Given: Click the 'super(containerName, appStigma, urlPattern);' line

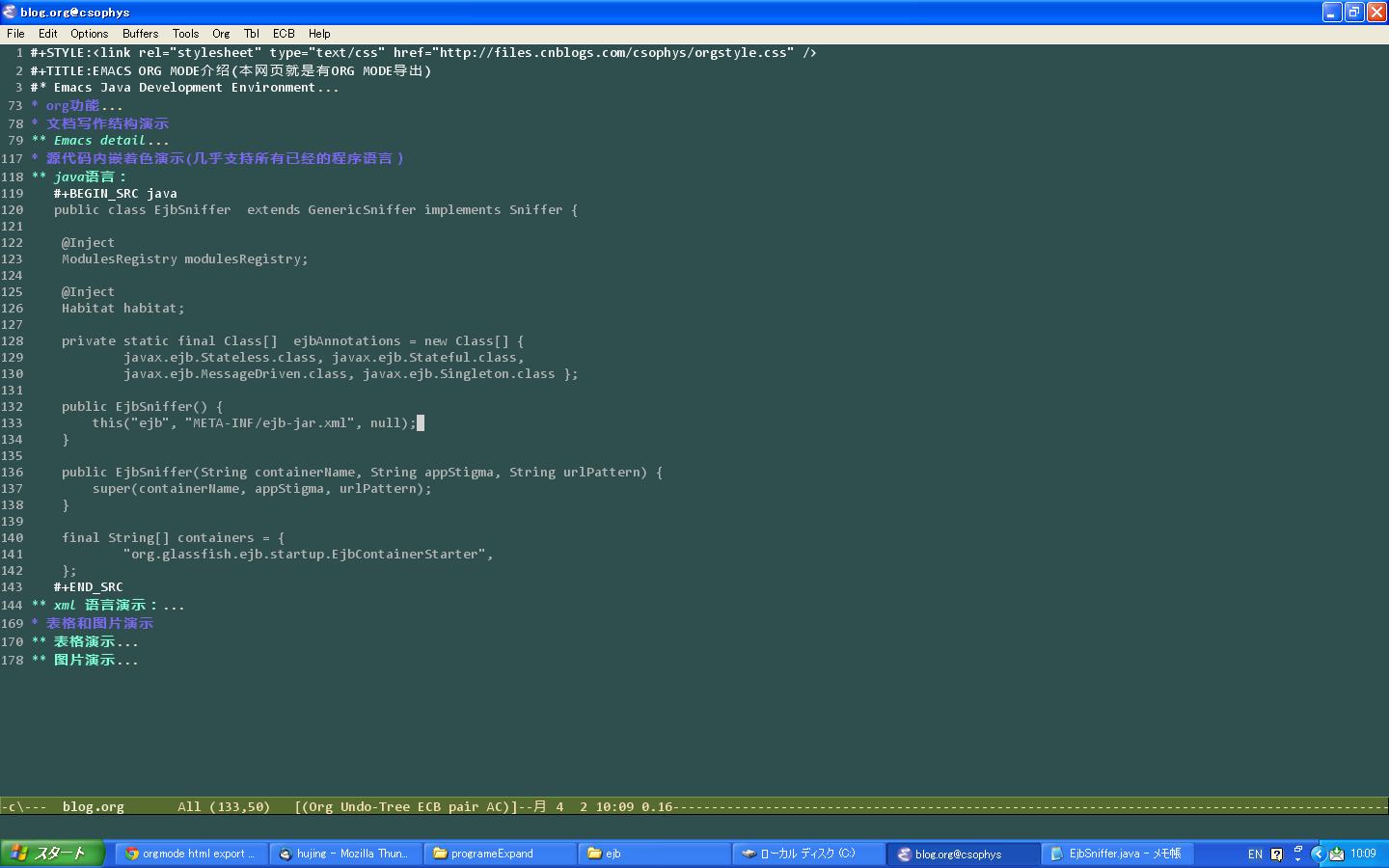Looking at the screenshot, I should pos(261,488).
